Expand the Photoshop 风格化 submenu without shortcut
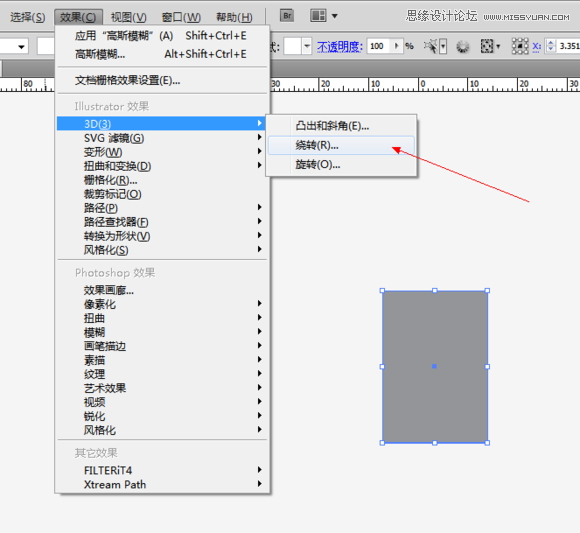 click(162, 430)
